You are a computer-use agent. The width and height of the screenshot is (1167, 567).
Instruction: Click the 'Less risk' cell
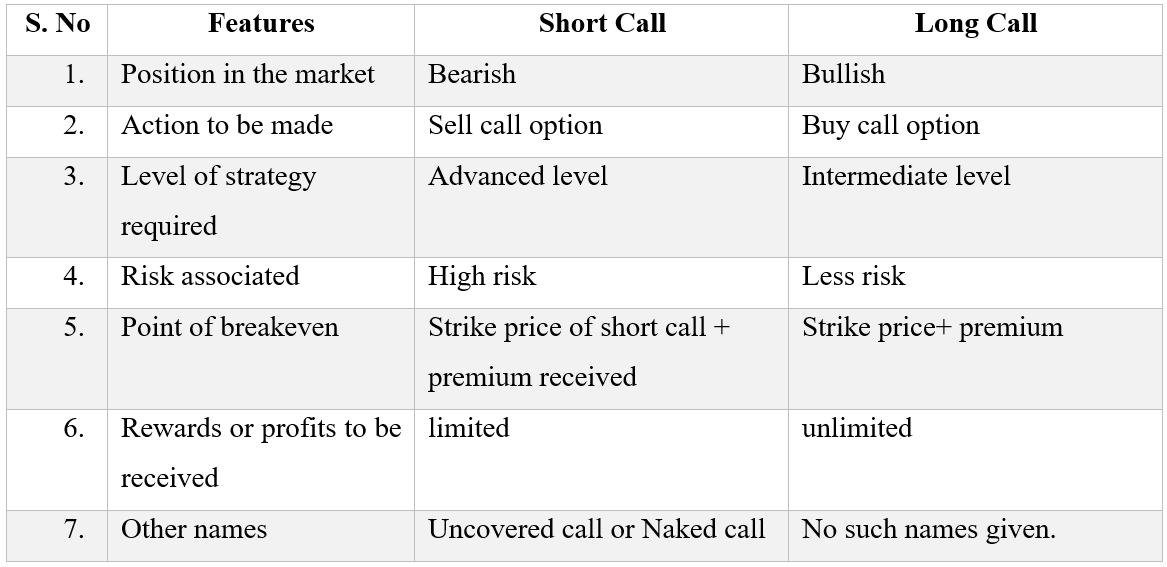[853, 277]
